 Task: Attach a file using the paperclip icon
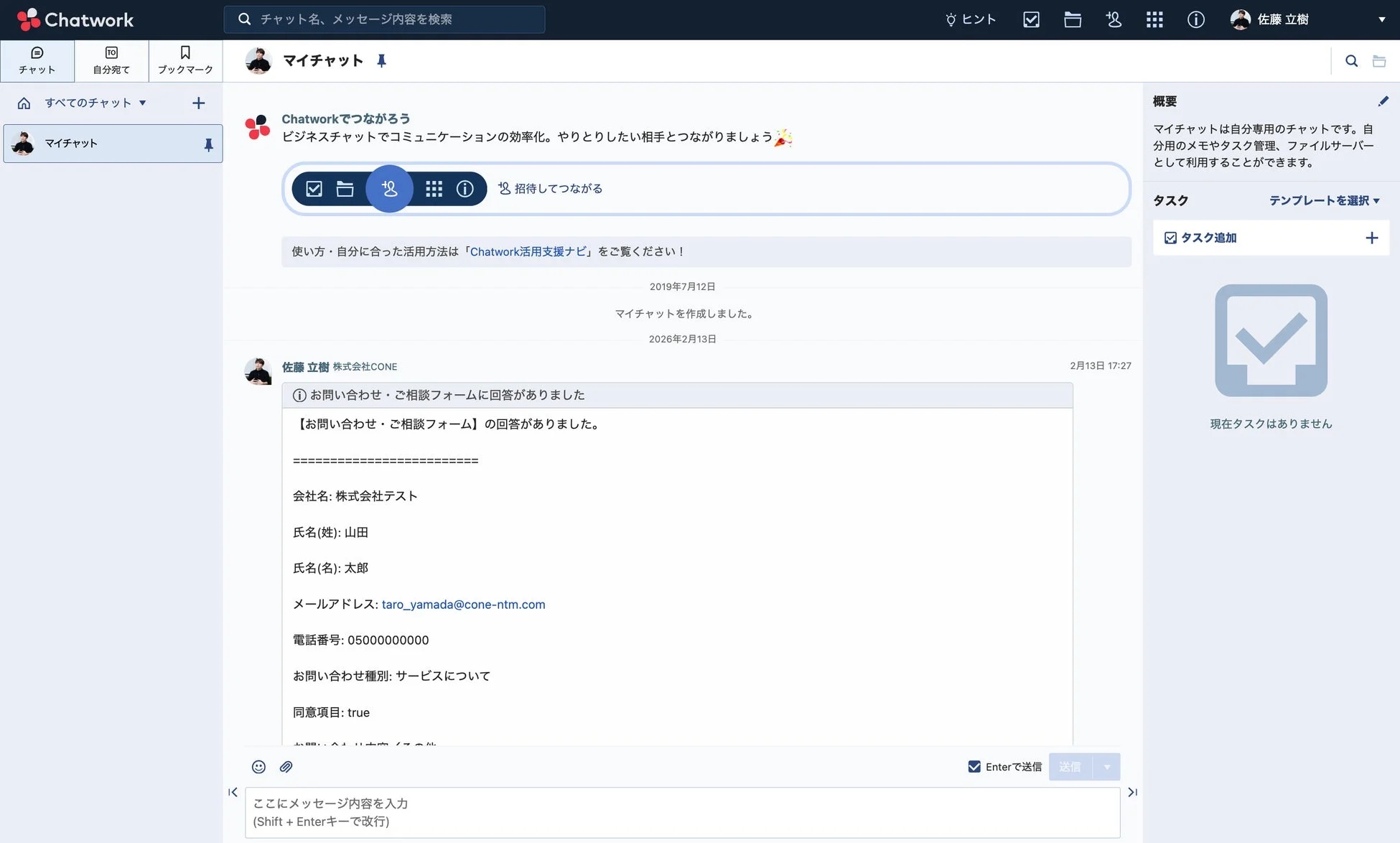[x=286, y=767]
